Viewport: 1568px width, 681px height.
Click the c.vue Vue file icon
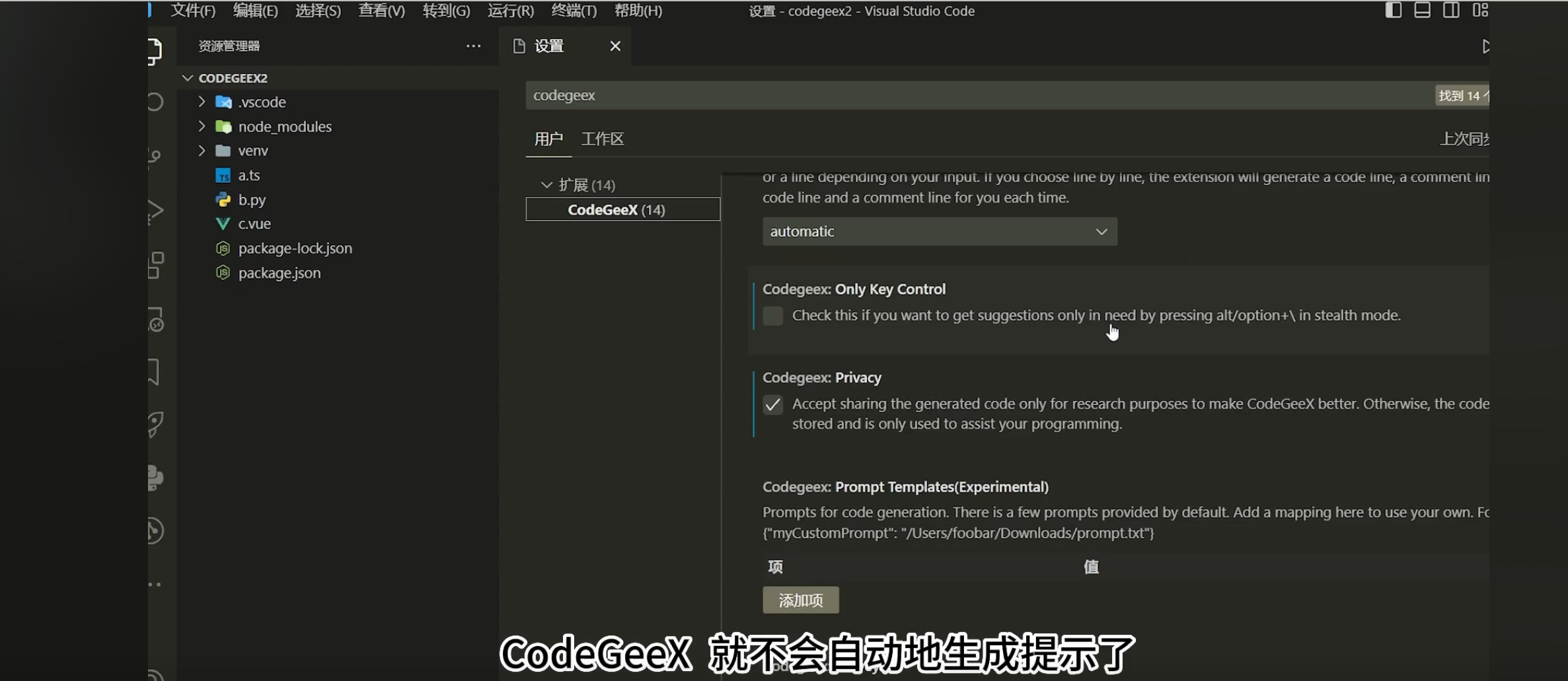223,224
